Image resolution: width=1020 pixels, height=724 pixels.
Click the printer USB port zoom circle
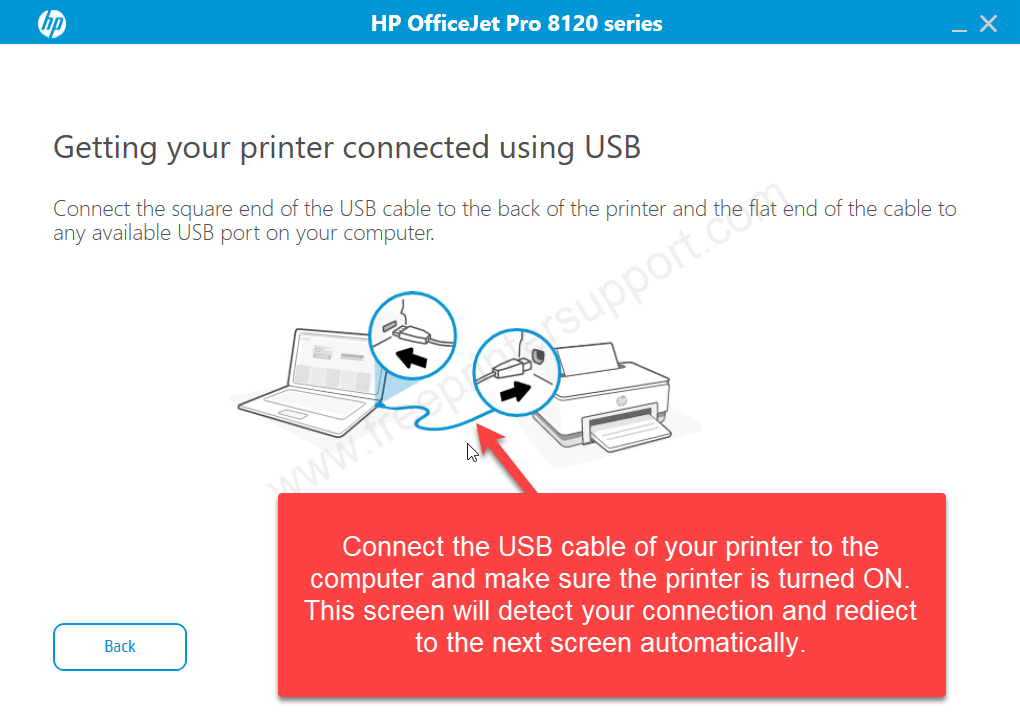pyautogui.click(x=517, y=373)
